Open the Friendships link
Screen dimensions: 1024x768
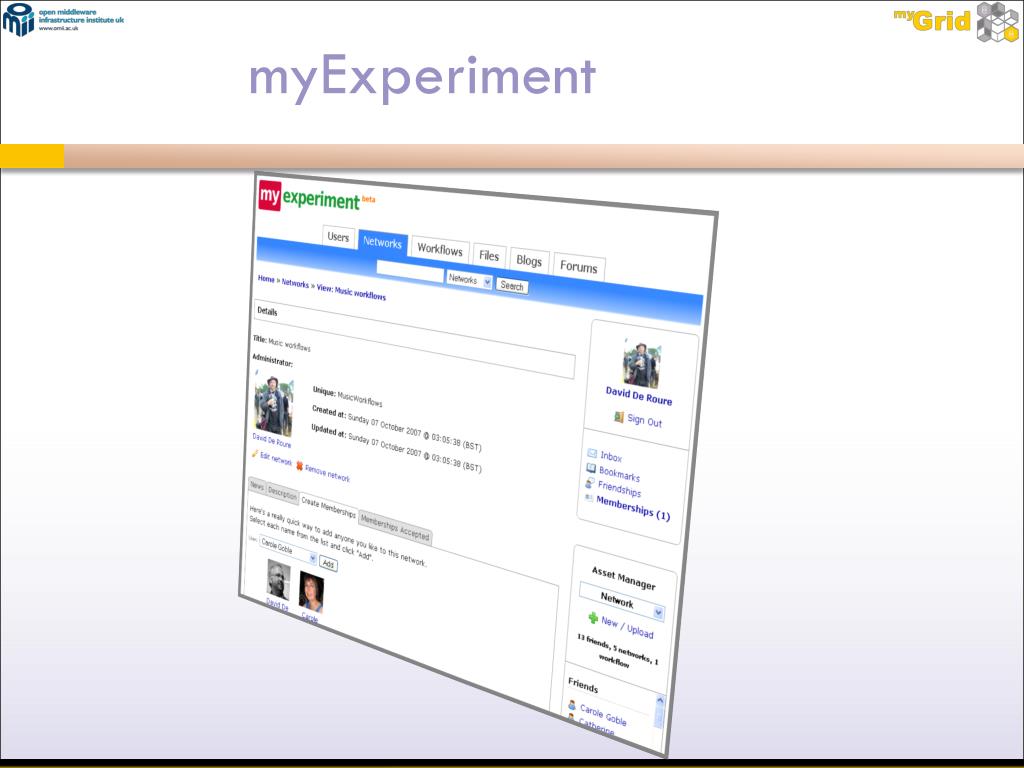[619, 489]
